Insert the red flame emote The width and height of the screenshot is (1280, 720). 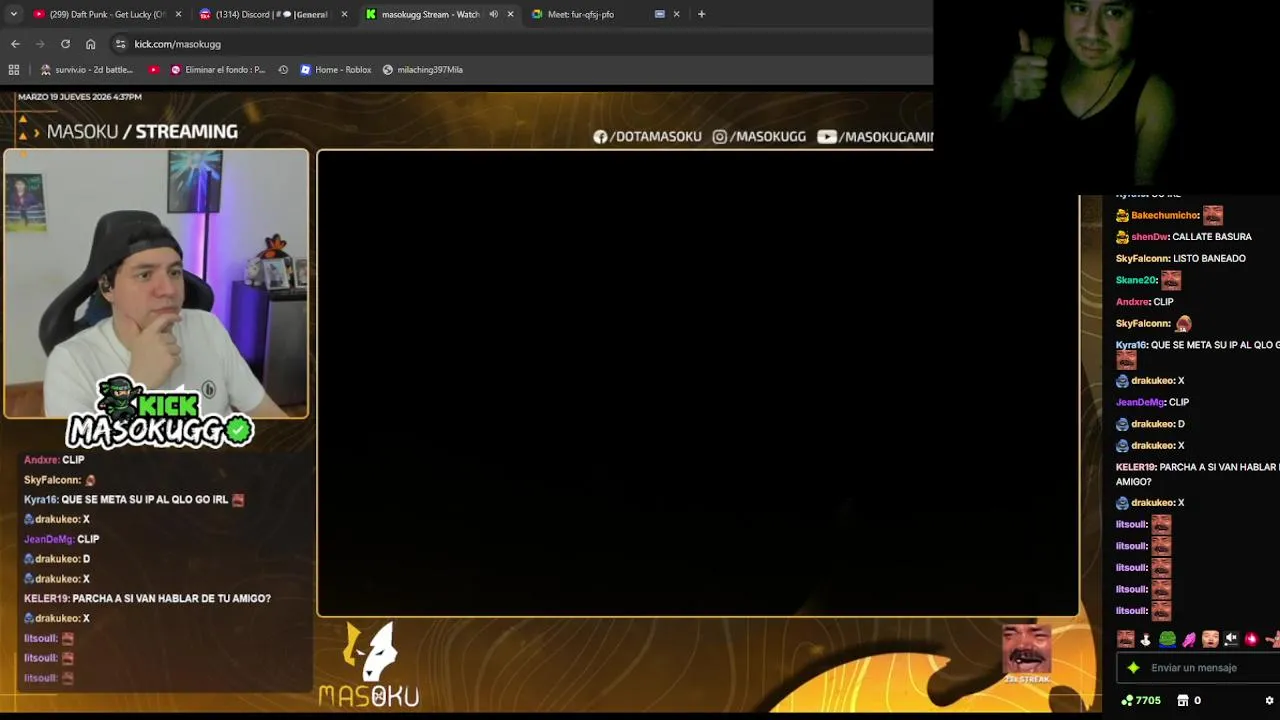tap(1251, 639)
